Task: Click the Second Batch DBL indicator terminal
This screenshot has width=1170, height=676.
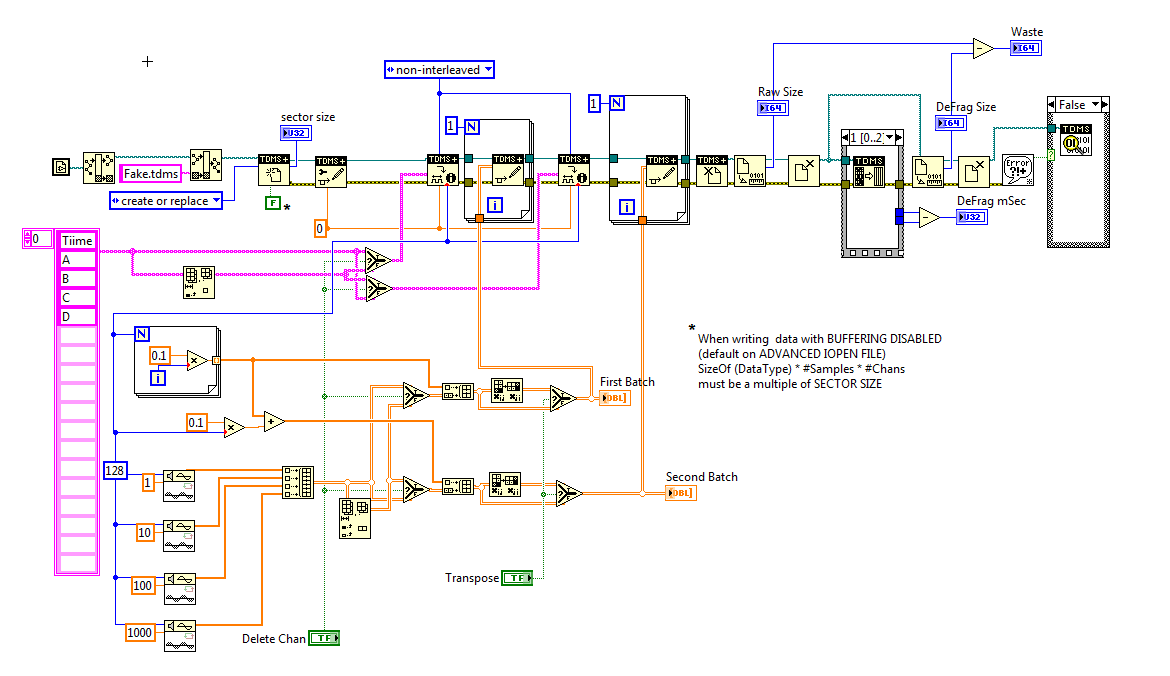Action: point(681,493)
